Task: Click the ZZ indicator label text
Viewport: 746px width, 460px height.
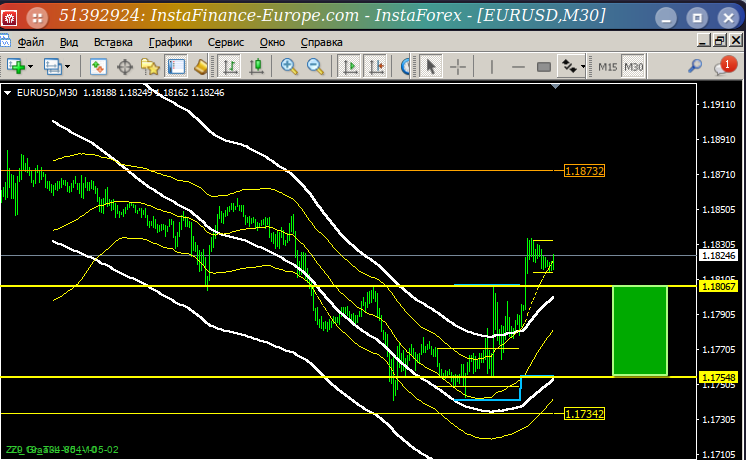Action: click(62, 450)
